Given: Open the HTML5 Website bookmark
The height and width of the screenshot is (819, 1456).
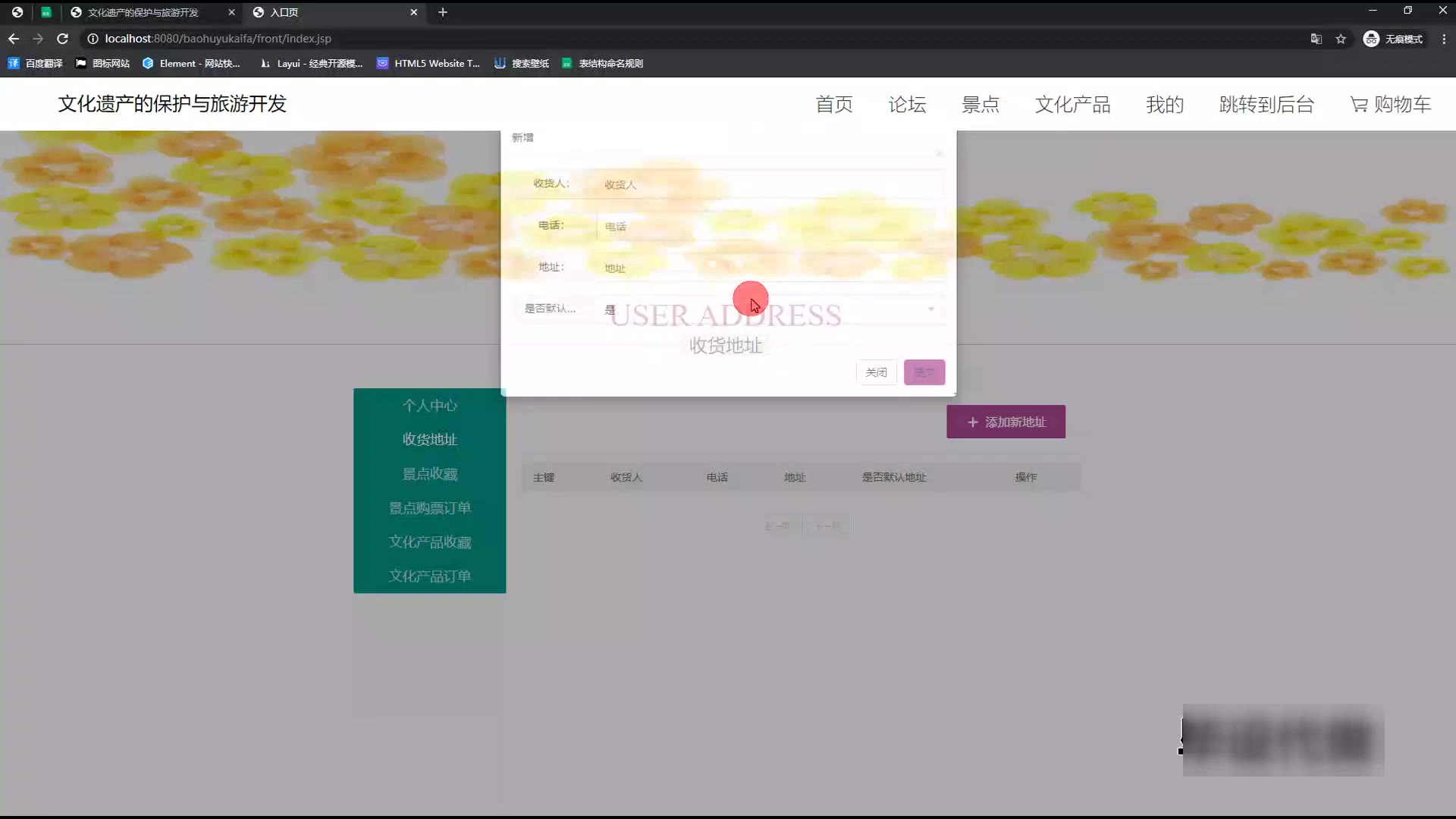Looking at the screenshot, I should pos(428,64).
